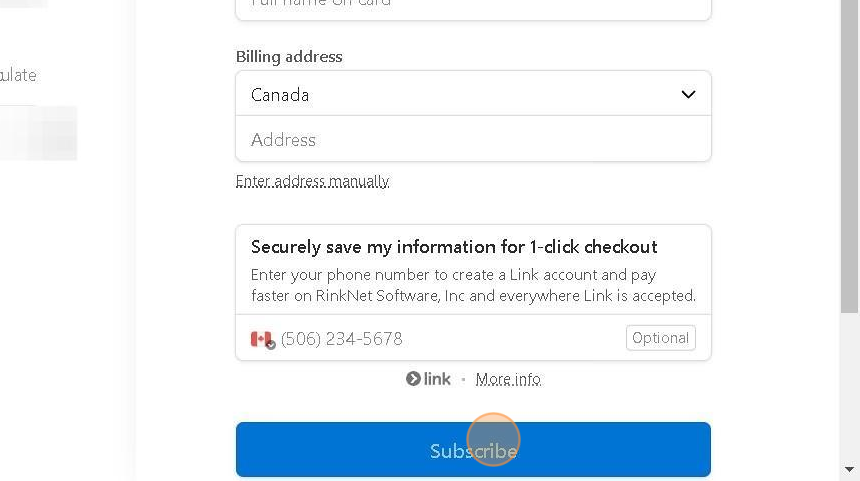
Task: Click the Link logo below phone field
Action: [428, 379]
